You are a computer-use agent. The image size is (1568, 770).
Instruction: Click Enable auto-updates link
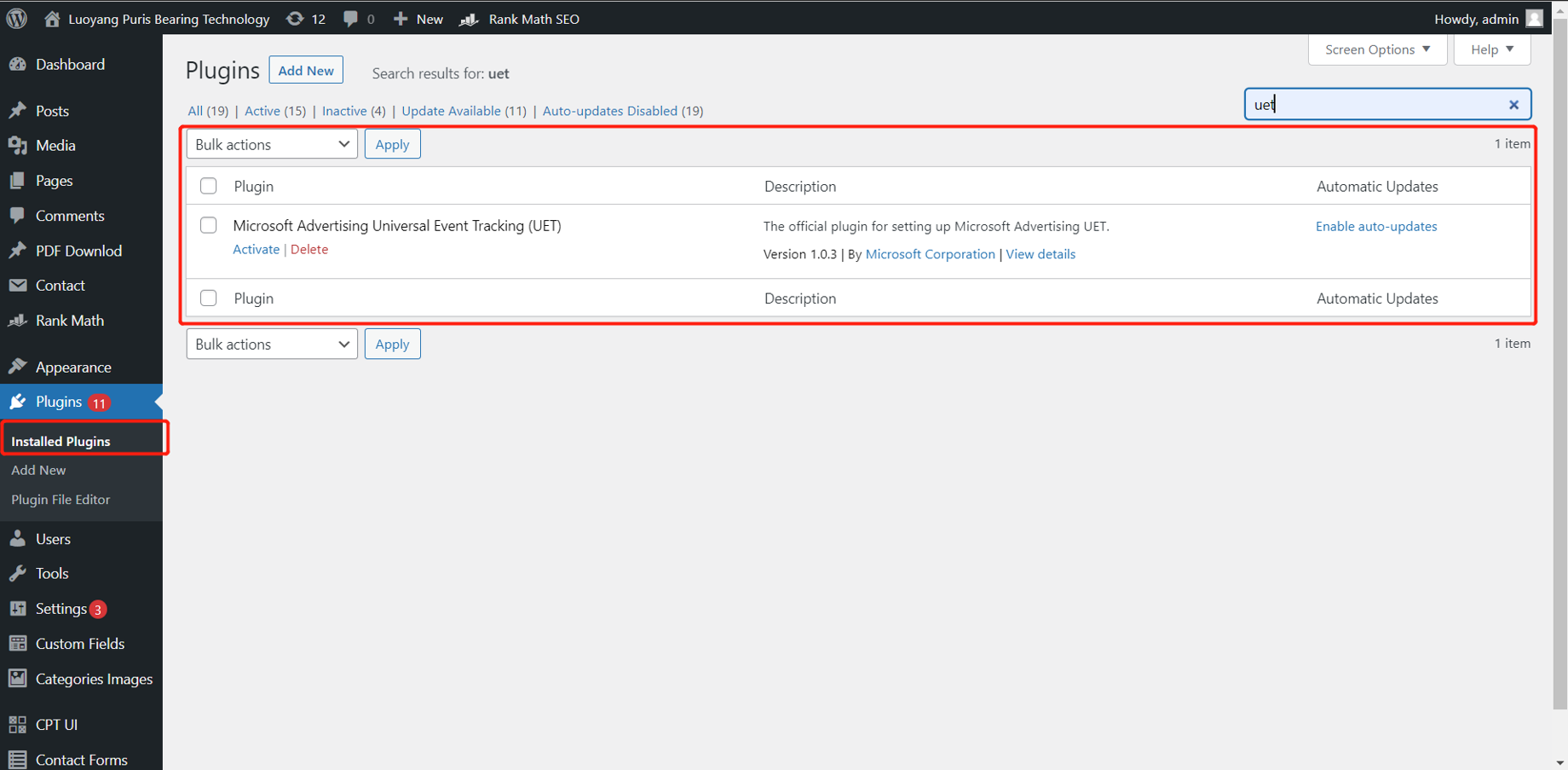[1376, 226]
